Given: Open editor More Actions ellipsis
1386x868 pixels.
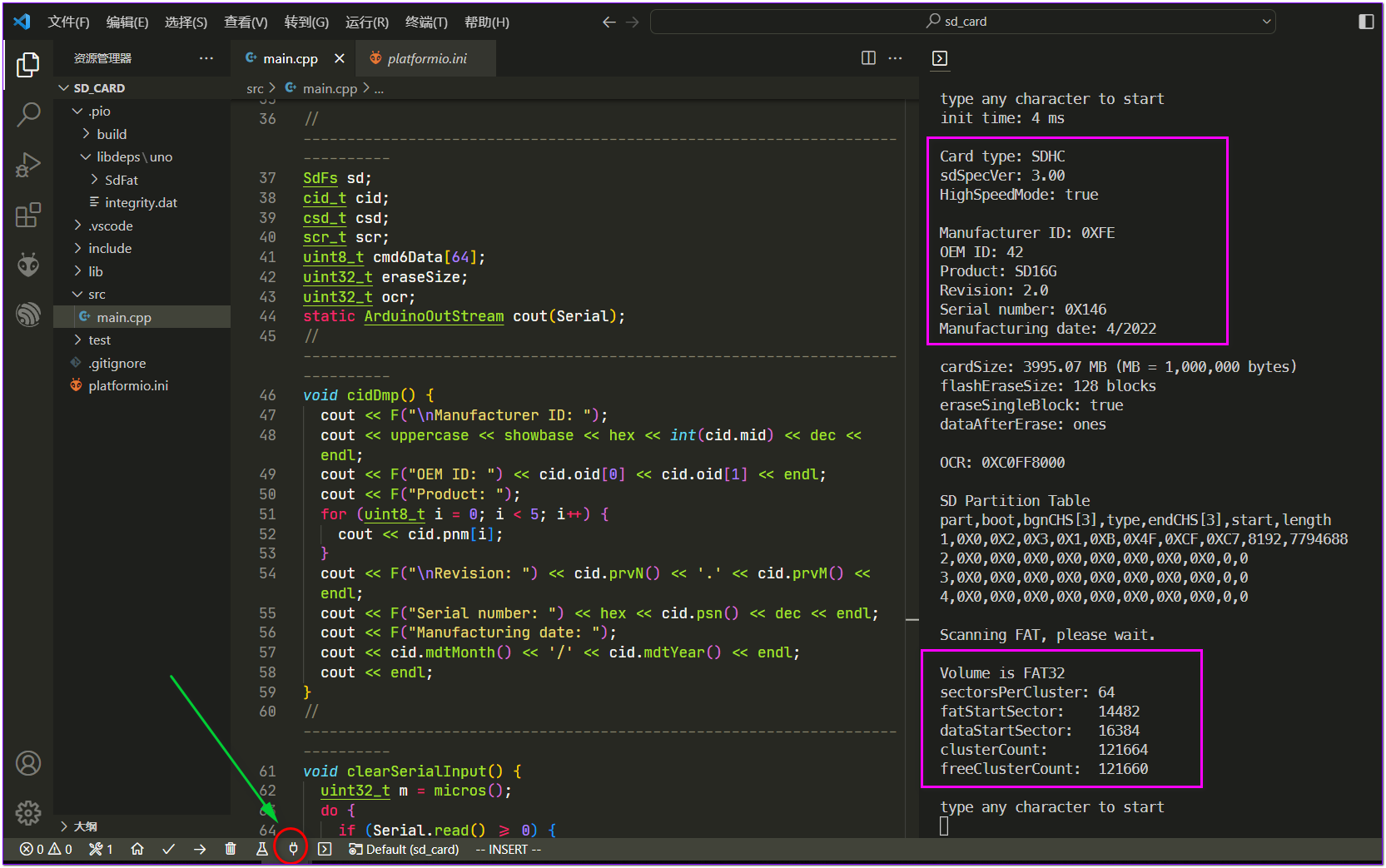Looking at the screenshot, I should [x=896, y=58].
